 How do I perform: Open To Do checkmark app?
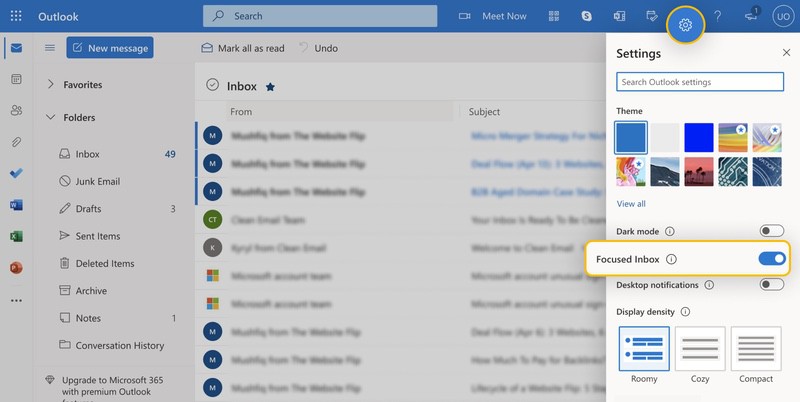point(16,173)
